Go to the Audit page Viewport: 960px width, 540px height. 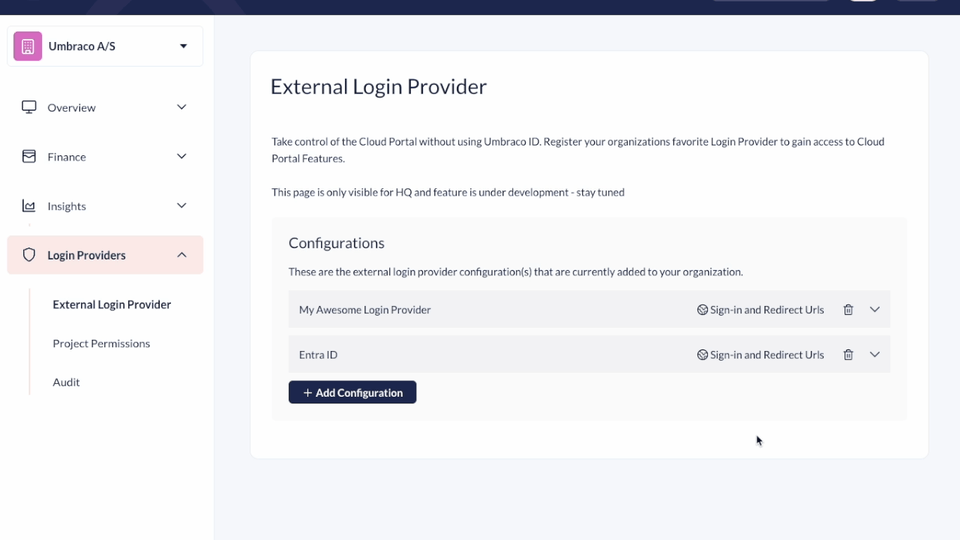tap(66, 382)
